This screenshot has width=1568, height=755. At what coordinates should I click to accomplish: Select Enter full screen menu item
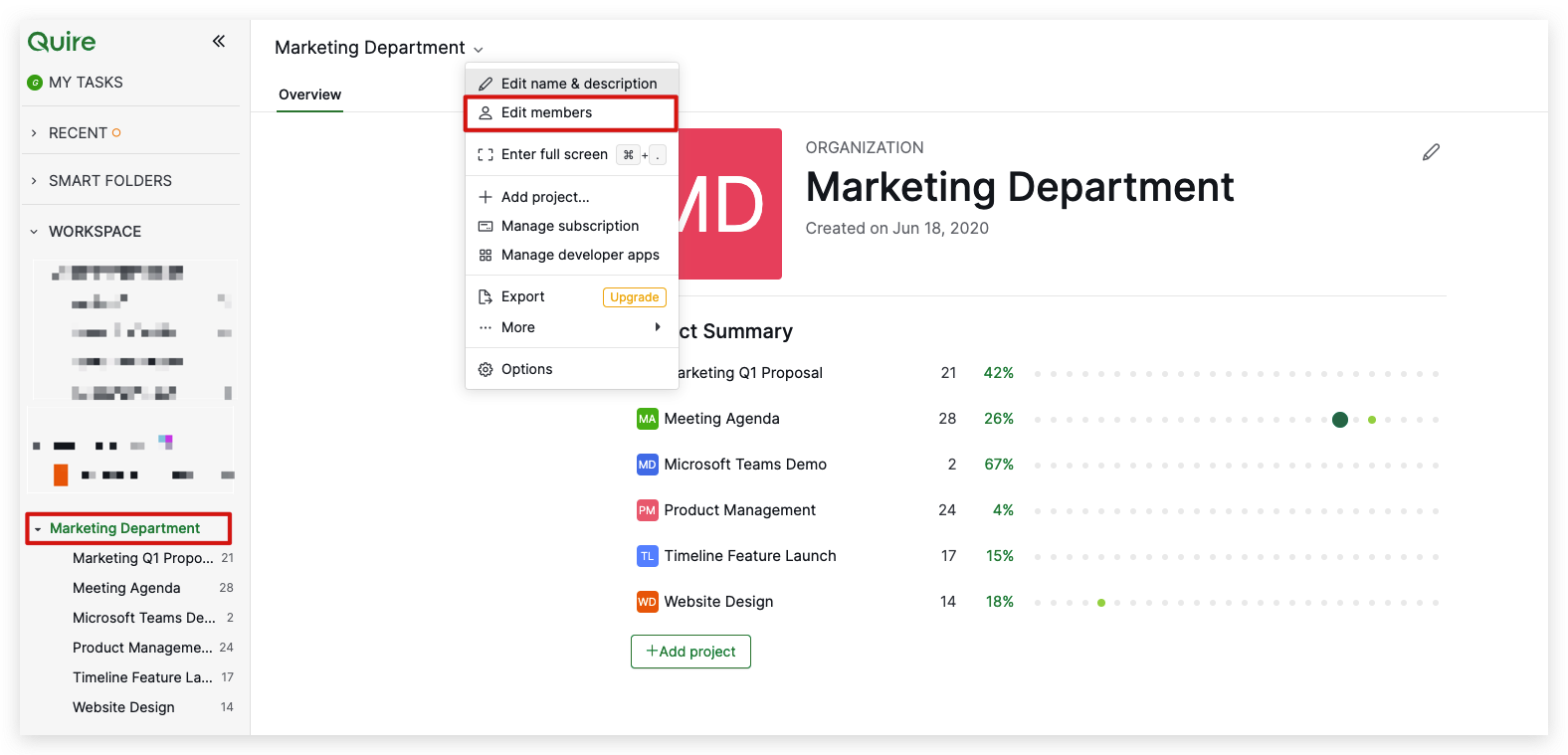tap(572, 154)
